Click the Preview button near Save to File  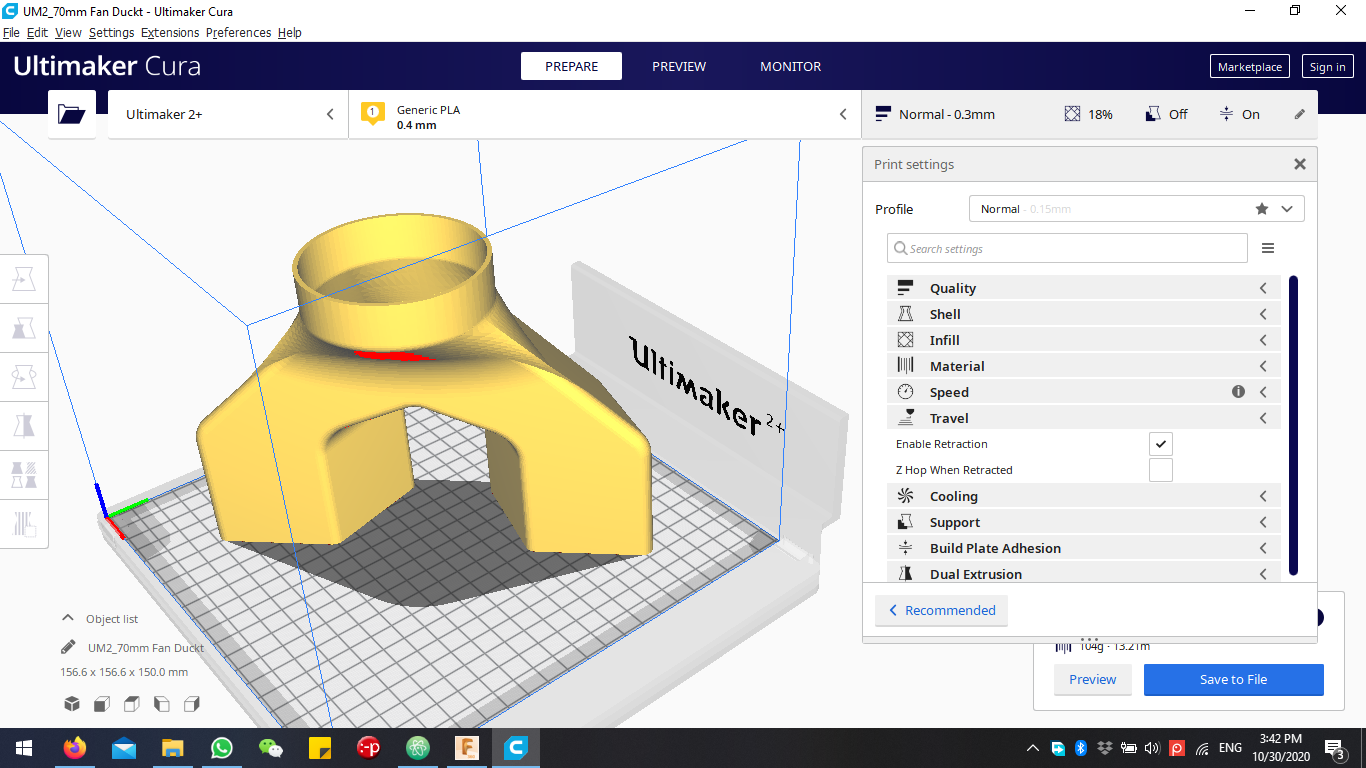tap(1092, 679)
